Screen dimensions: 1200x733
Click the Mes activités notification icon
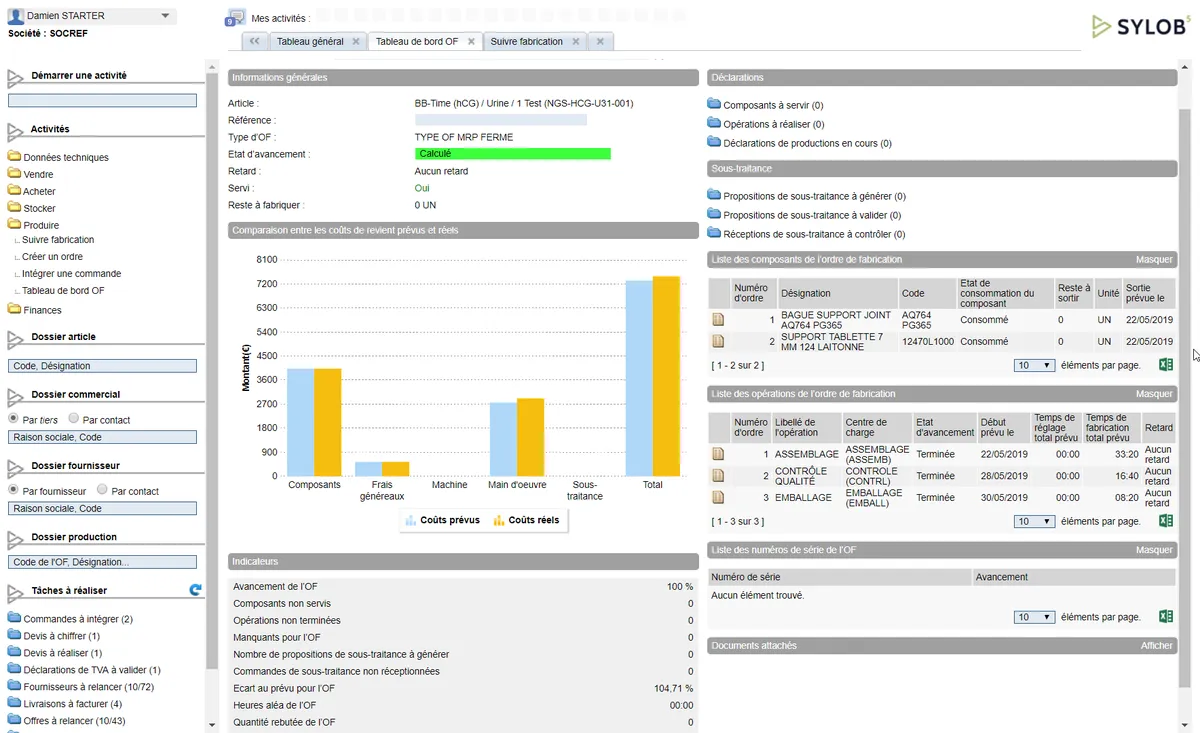coord(235,18)
